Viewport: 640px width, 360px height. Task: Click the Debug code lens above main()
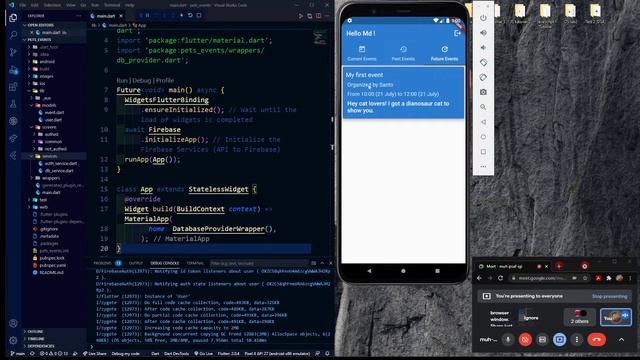tap(142, 80)
